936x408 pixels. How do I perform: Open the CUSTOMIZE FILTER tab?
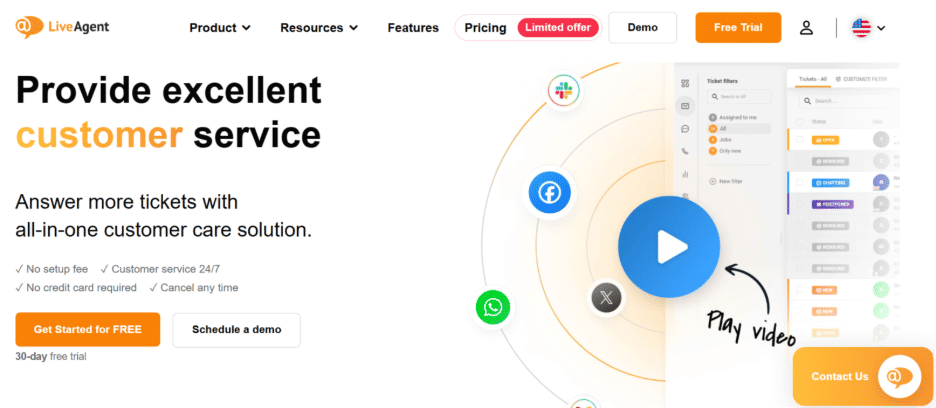(x=861, y=79)
